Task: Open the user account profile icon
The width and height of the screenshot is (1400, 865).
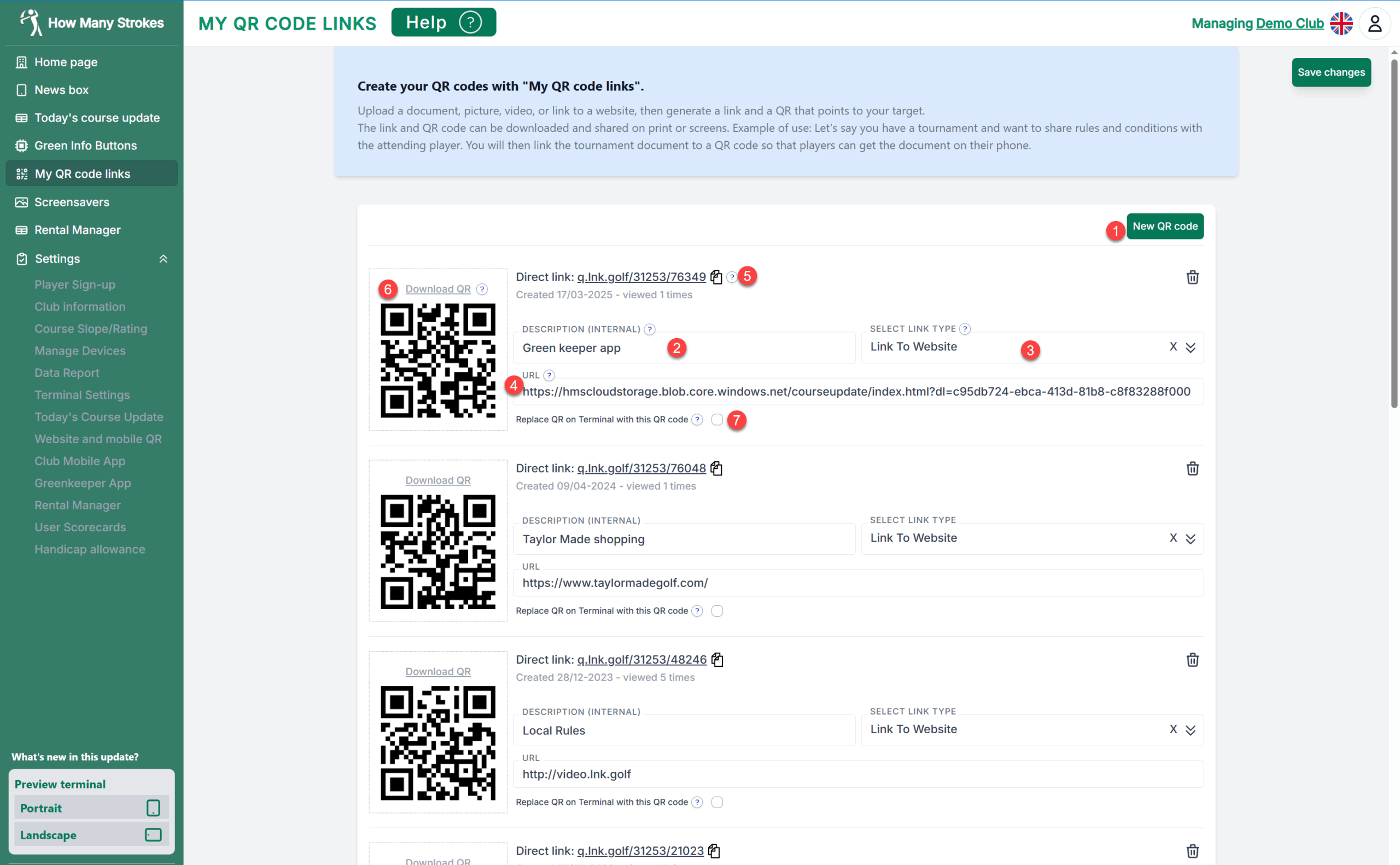Action: tap(1374, 24)
